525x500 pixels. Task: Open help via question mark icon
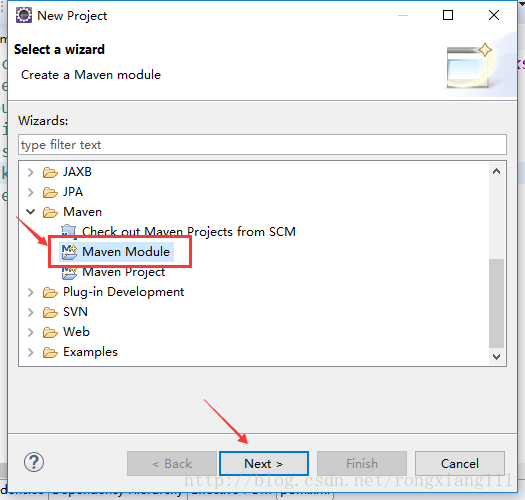tap(34, 462)
